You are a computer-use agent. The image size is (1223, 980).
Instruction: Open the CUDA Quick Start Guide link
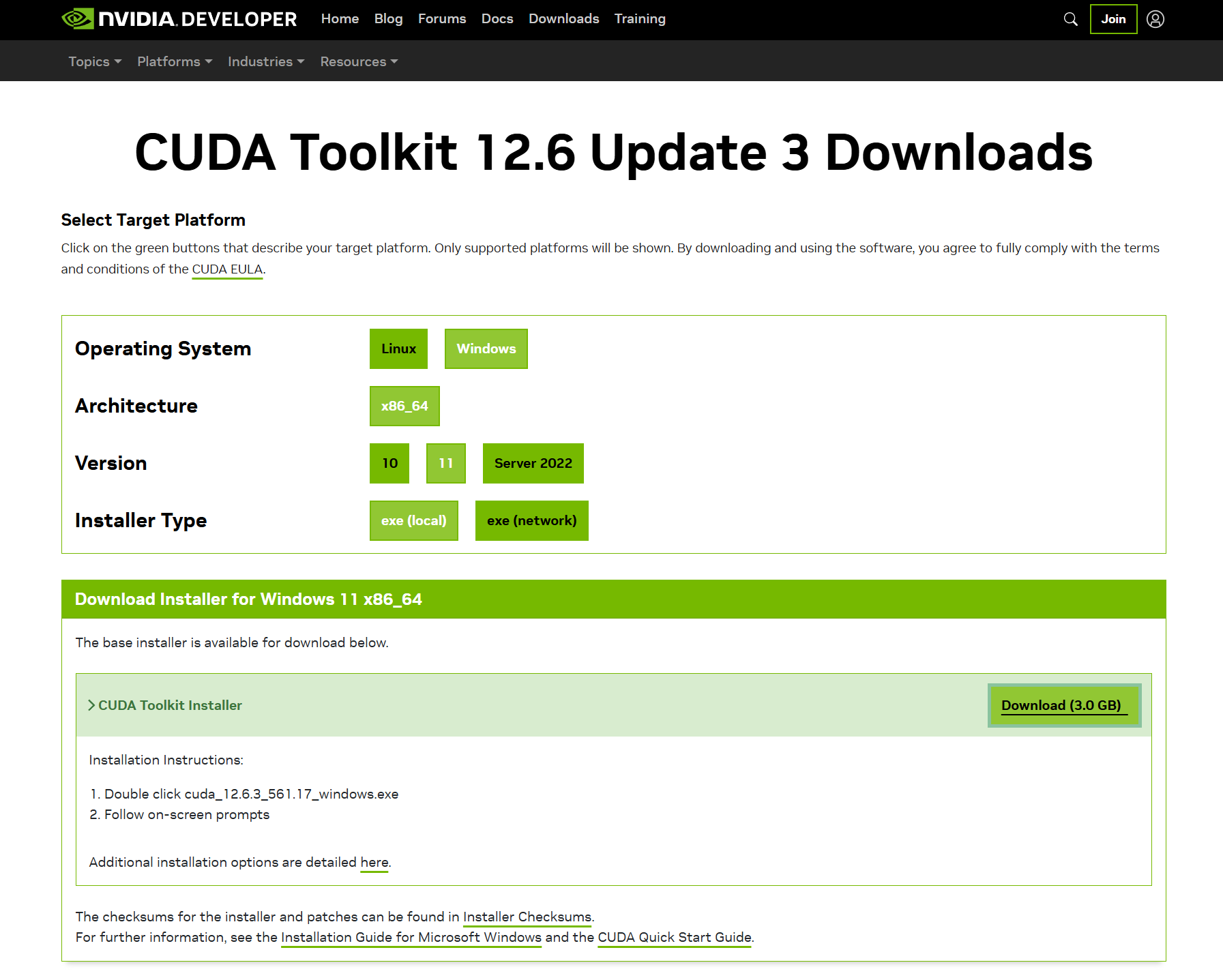tap(675, 938)
